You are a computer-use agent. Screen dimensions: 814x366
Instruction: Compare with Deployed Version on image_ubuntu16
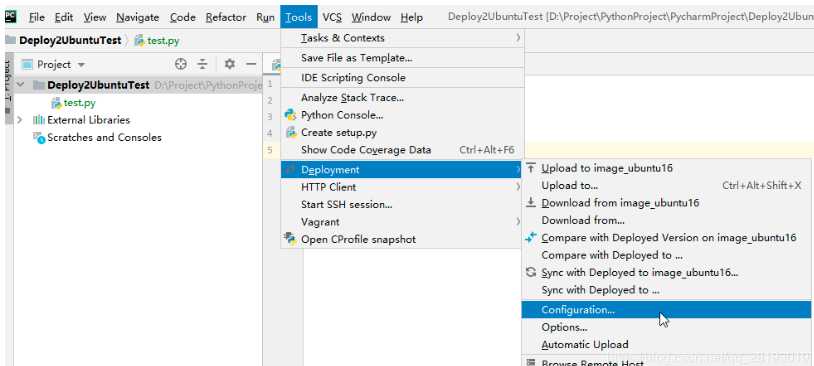[667, 238]
